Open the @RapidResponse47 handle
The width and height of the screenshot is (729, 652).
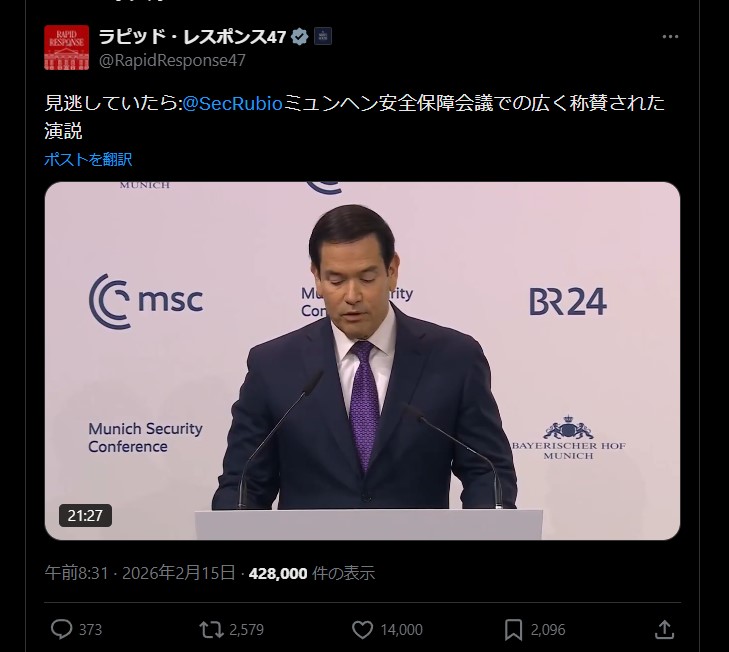[172, 60]
